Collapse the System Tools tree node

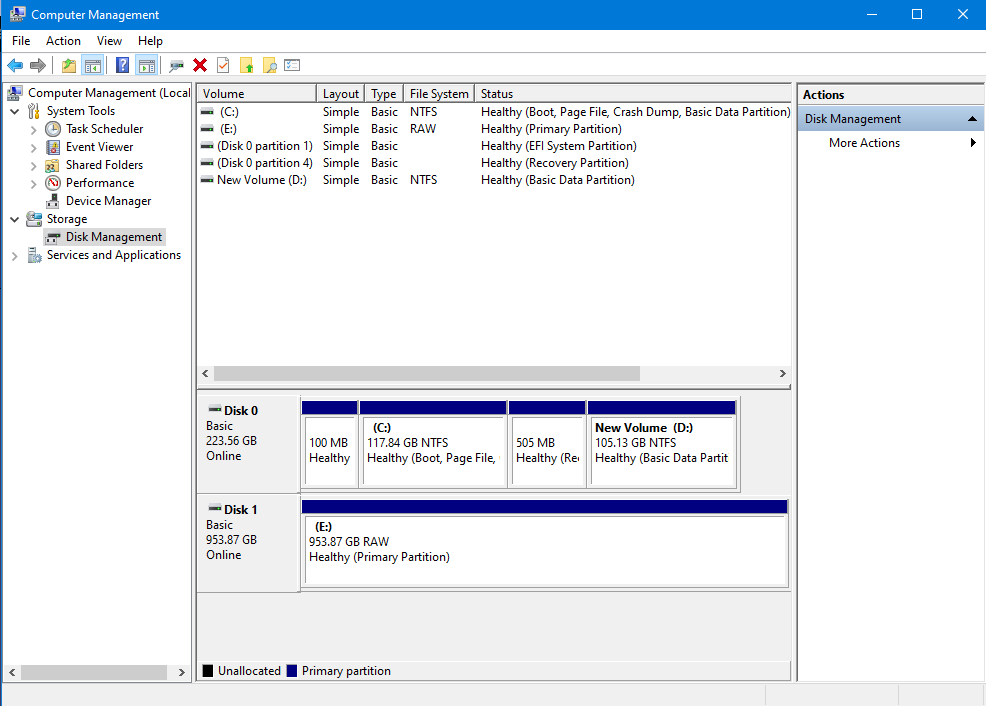(15, 111)
